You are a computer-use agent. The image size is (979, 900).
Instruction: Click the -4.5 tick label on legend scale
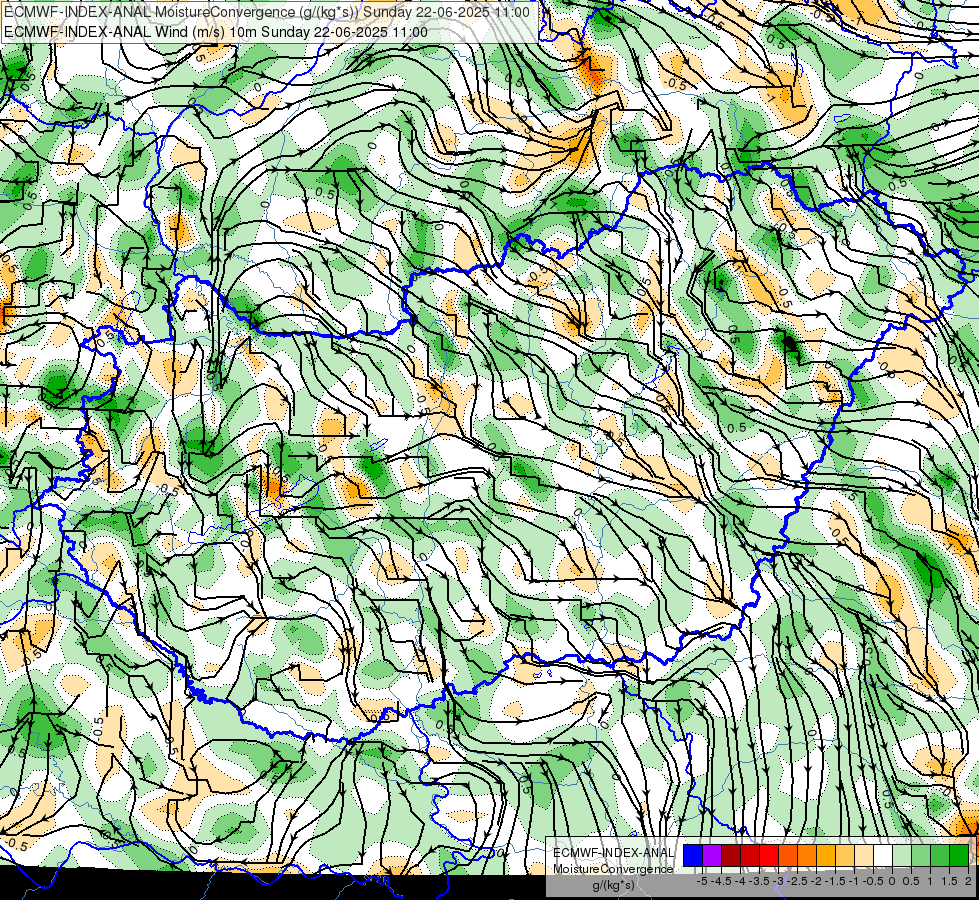(722, 881)
